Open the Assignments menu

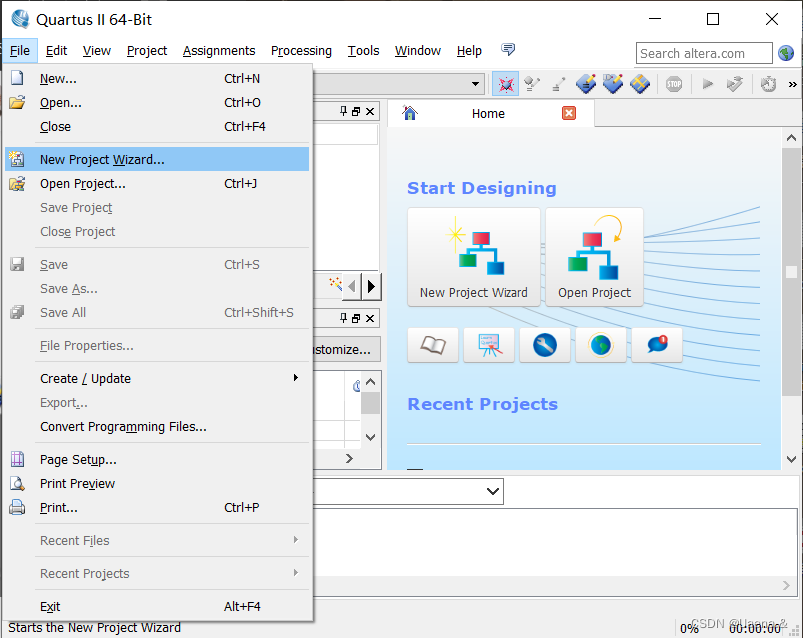(219, 51)
